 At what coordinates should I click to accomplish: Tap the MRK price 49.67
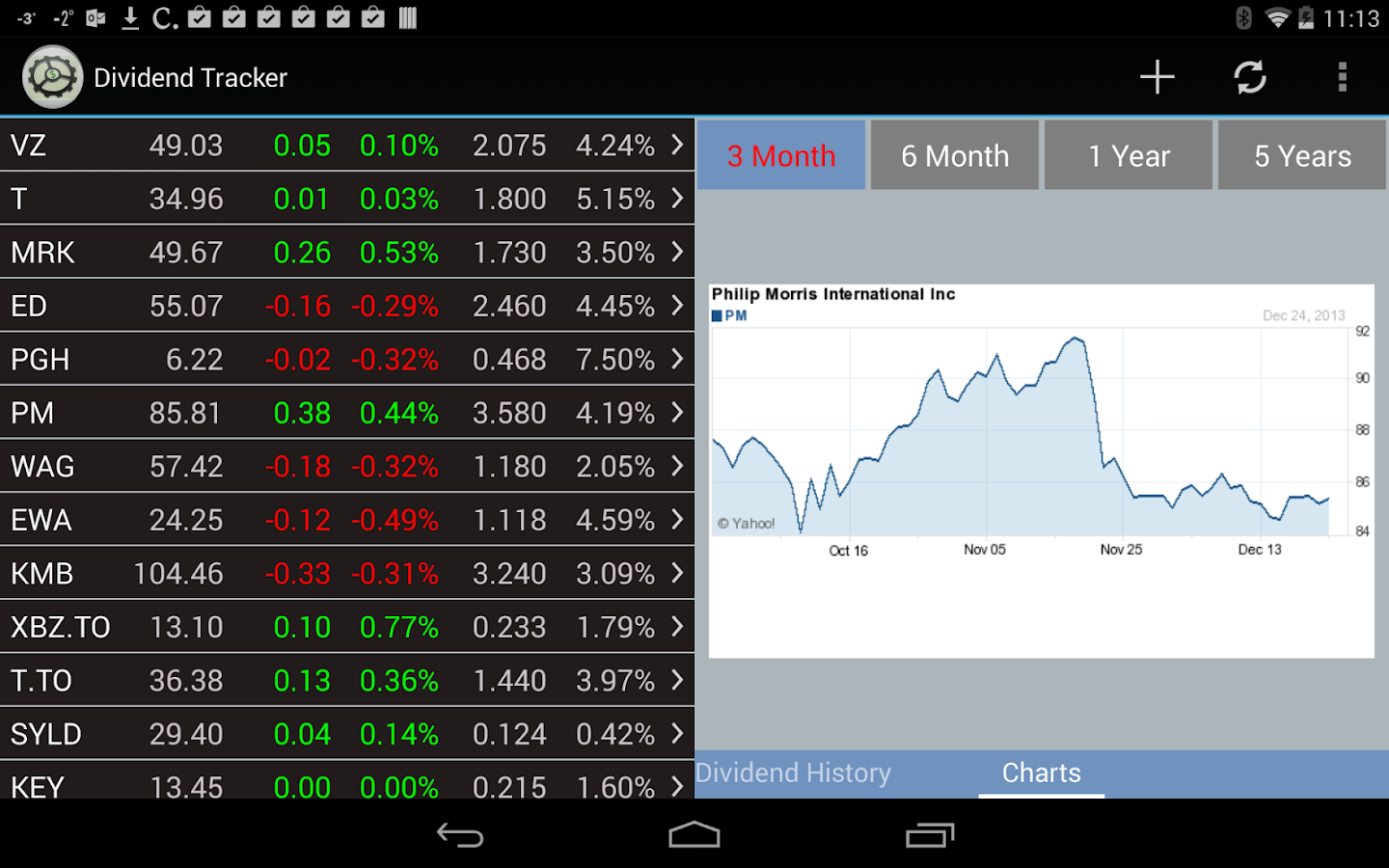[186, 253]
